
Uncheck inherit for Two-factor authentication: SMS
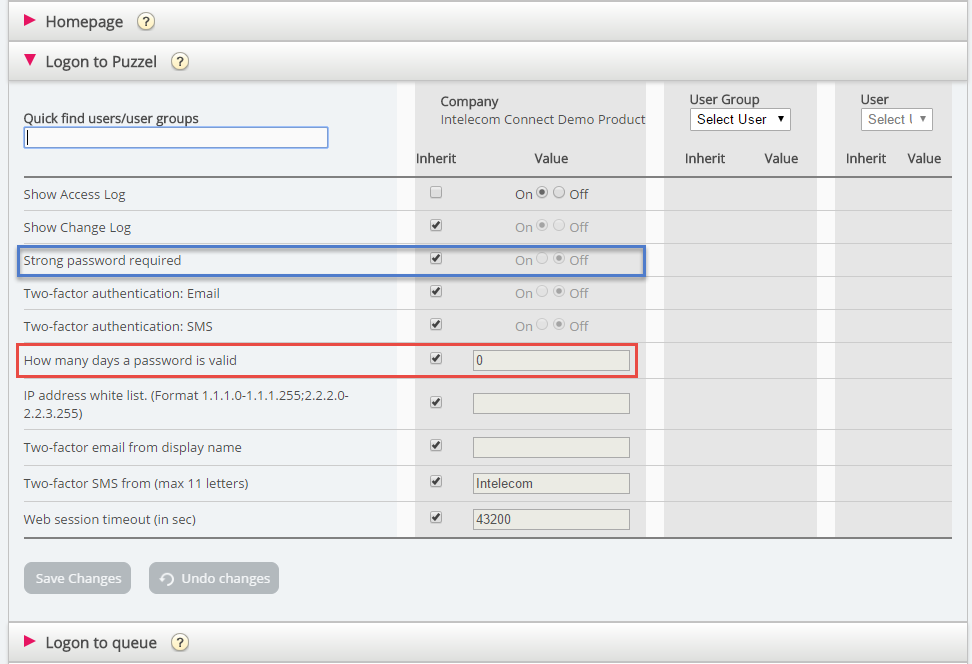point(436,325)
